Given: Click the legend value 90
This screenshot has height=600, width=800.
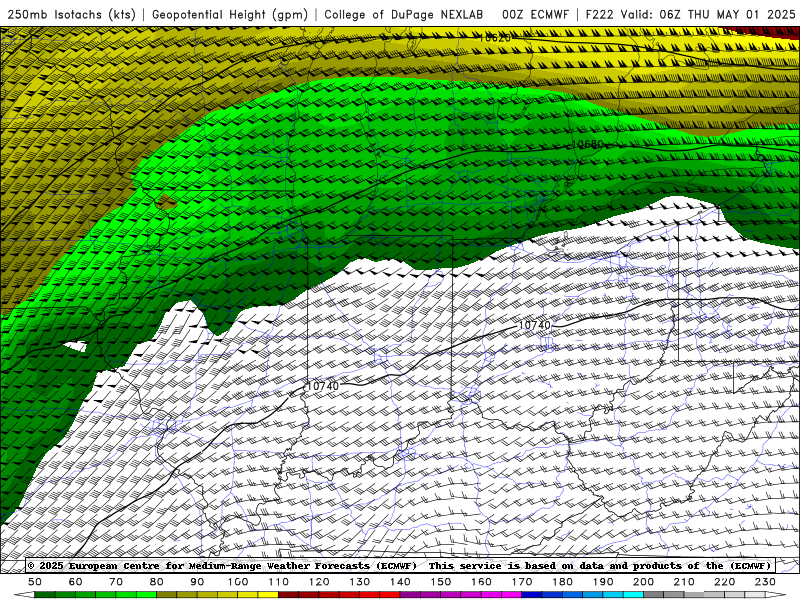Looking at the screenshot, I should 197,582.
